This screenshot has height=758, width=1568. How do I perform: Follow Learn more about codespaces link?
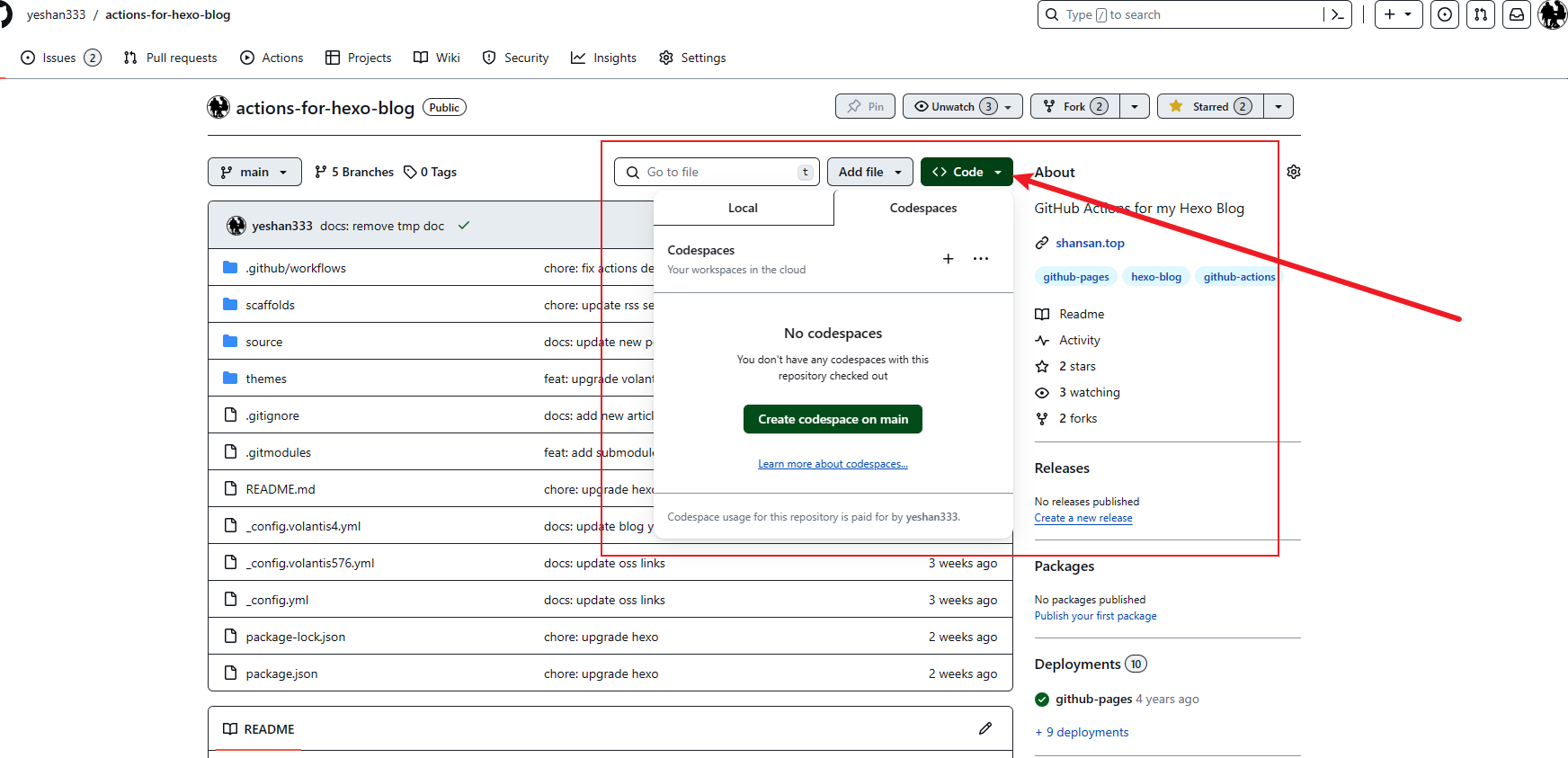(833, 464)
